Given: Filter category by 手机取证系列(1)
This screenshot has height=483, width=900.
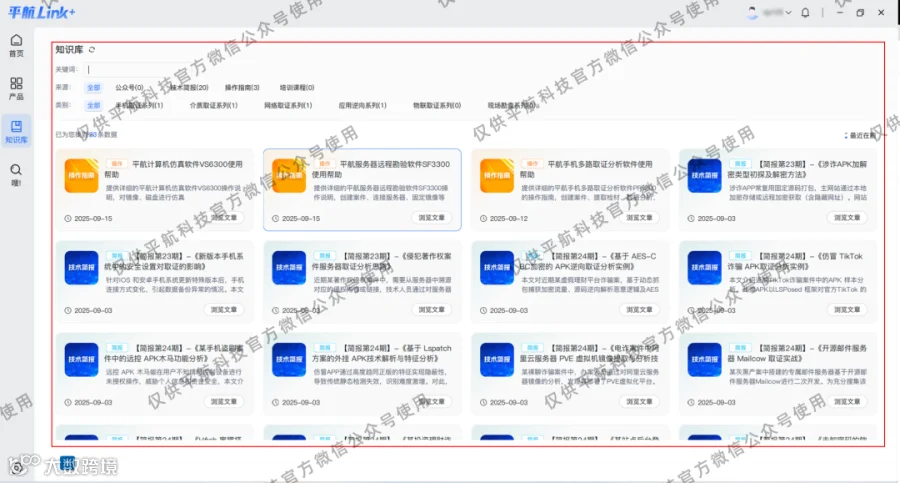Looking at the screenshot, I should 139,106.
